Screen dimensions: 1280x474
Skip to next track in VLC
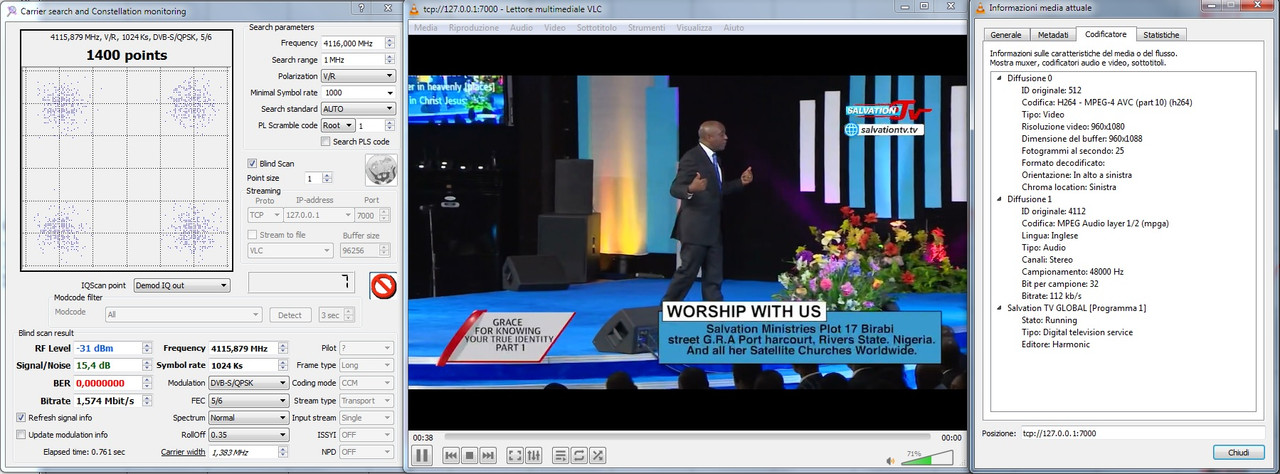[488, 455]
